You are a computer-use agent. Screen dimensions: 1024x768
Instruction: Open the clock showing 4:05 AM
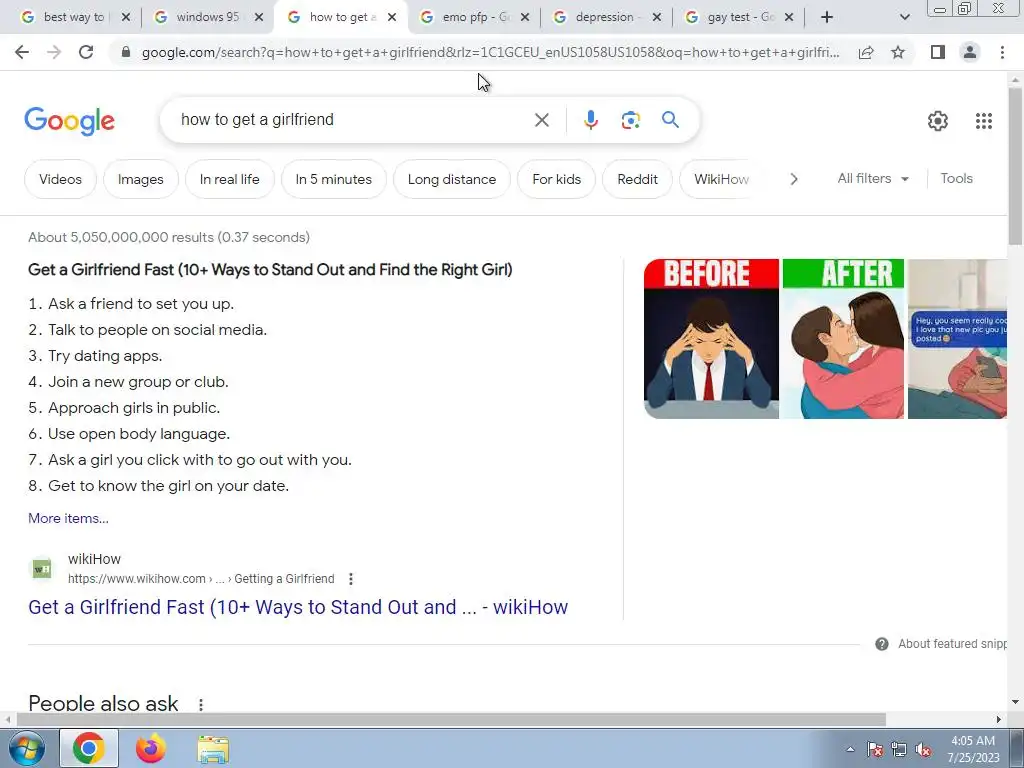pos(973,749)
